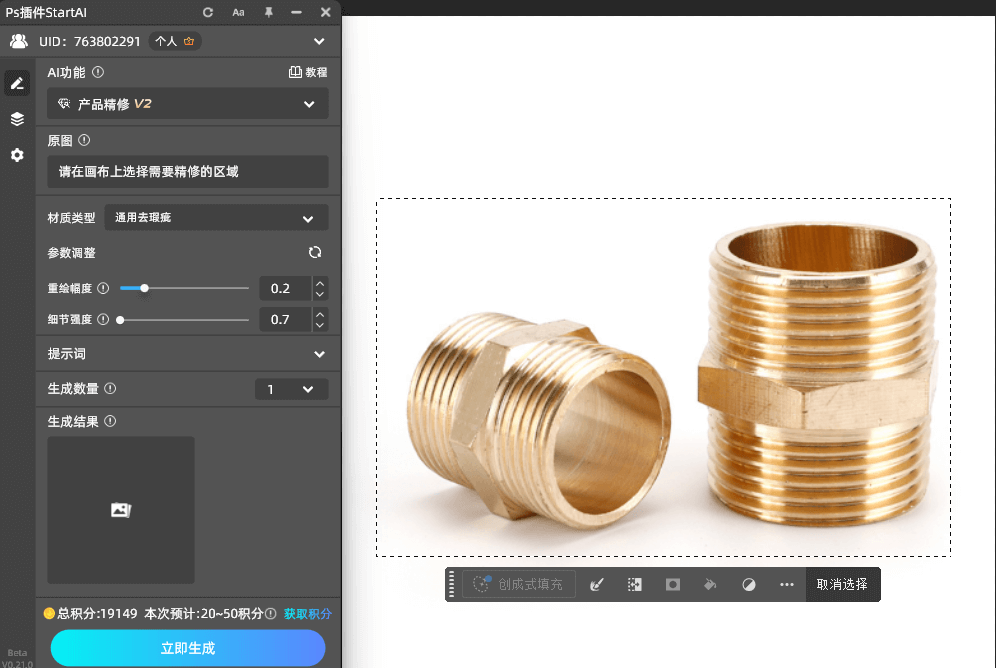Open the three-dots more options menu

[x=786, y=584]
